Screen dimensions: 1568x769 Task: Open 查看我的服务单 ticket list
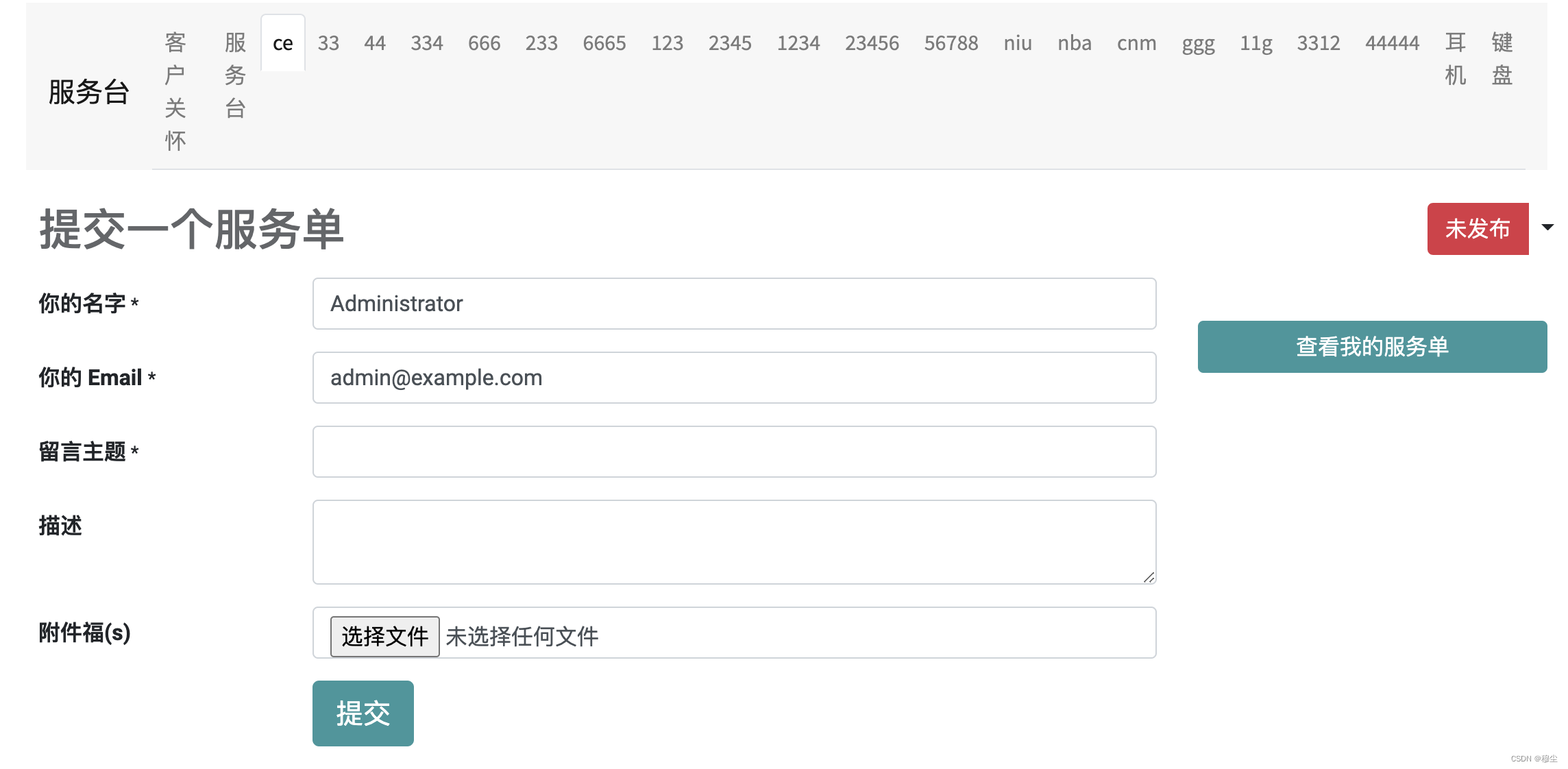coord(1371,347)
